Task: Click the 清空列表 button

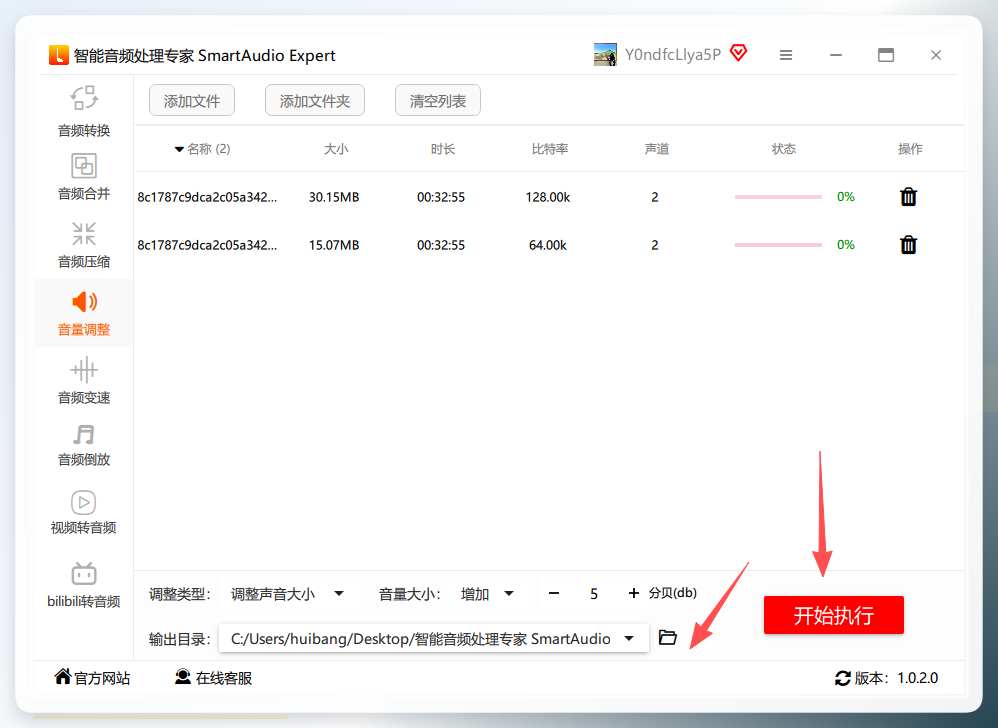Action: click(x=437, y=101)
